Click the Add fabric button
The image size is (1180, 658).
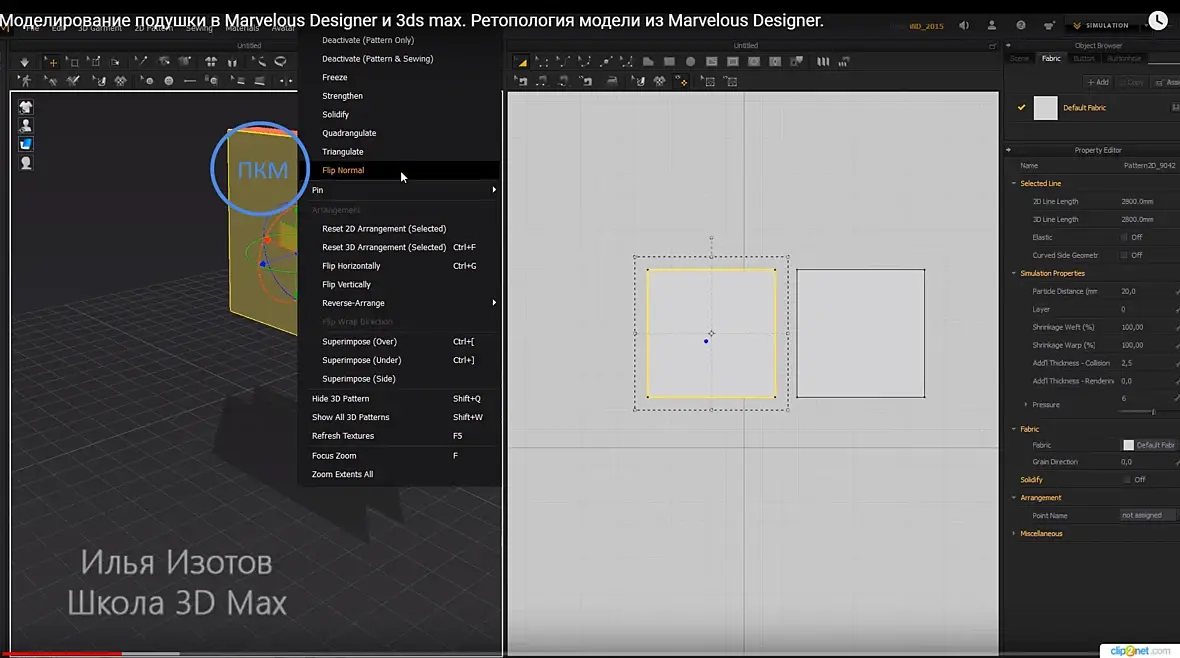pos(1098,82)
